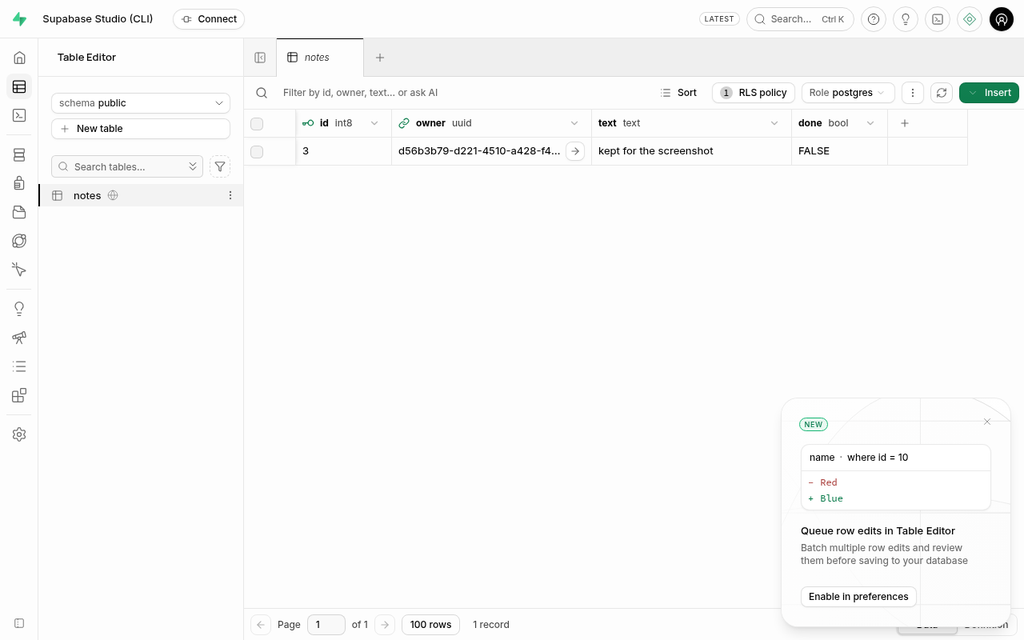Select the Table Editor sidebar icon
This screenshot has height=640, width=1024.
[19, 86]
